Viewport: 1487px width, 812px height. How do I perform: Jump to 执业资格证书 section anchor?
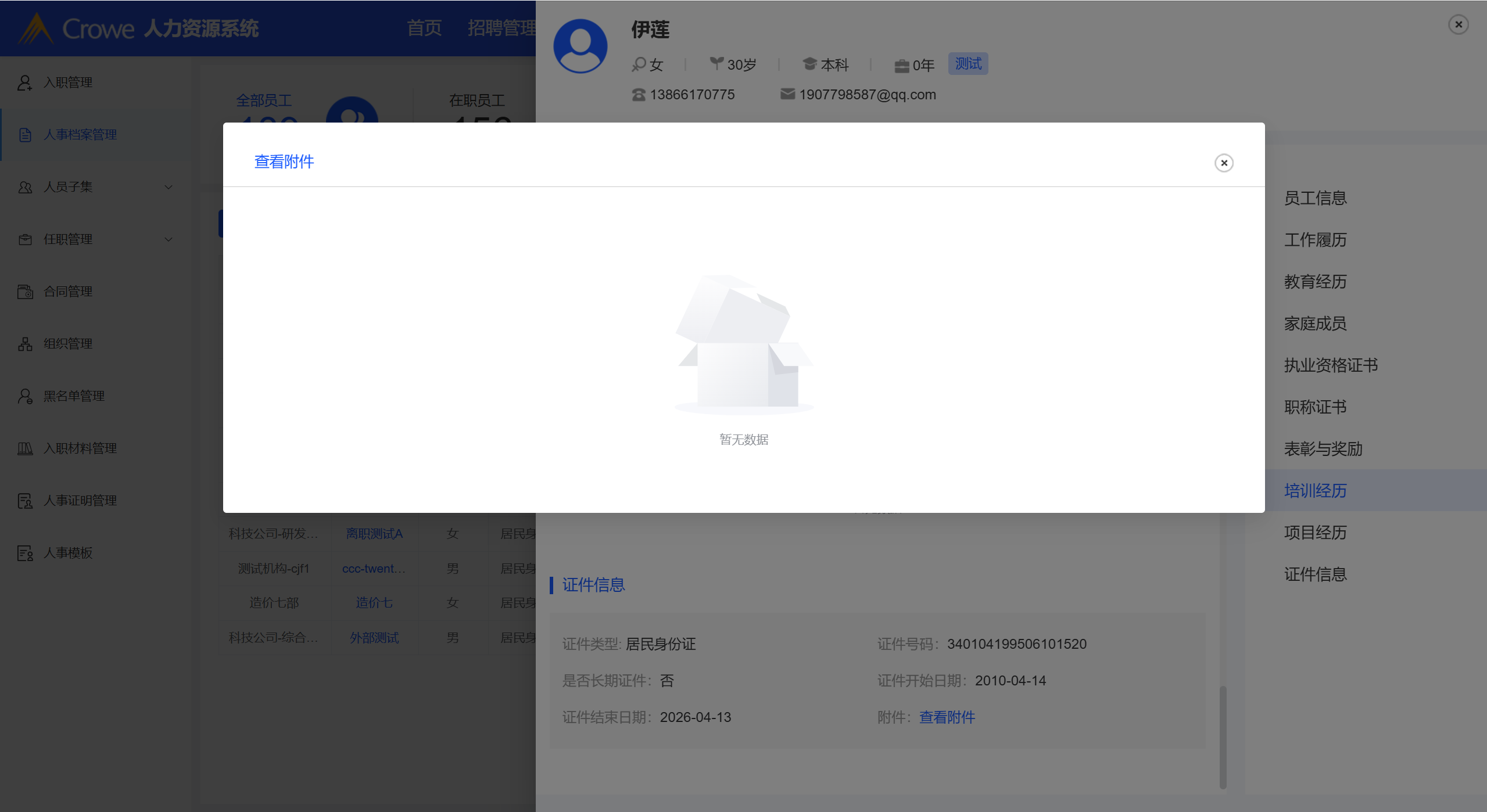coord(1331,365)
